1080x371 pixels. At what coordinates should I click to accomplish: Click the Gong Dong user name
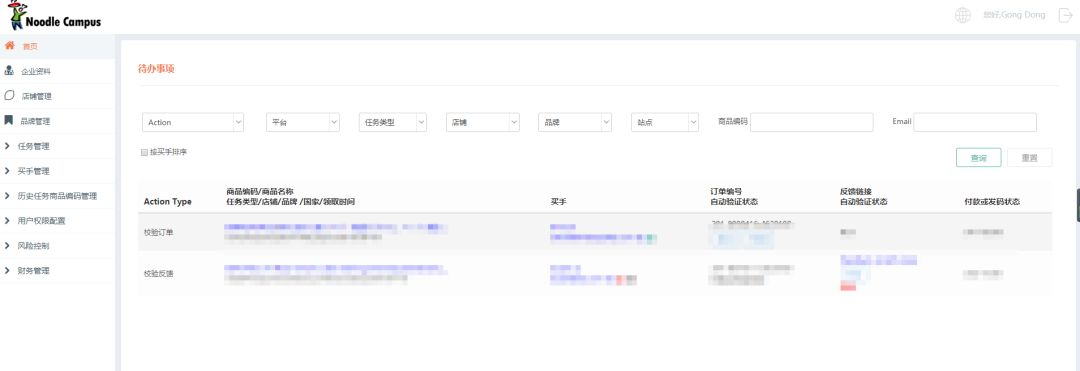coord(1014,15)
